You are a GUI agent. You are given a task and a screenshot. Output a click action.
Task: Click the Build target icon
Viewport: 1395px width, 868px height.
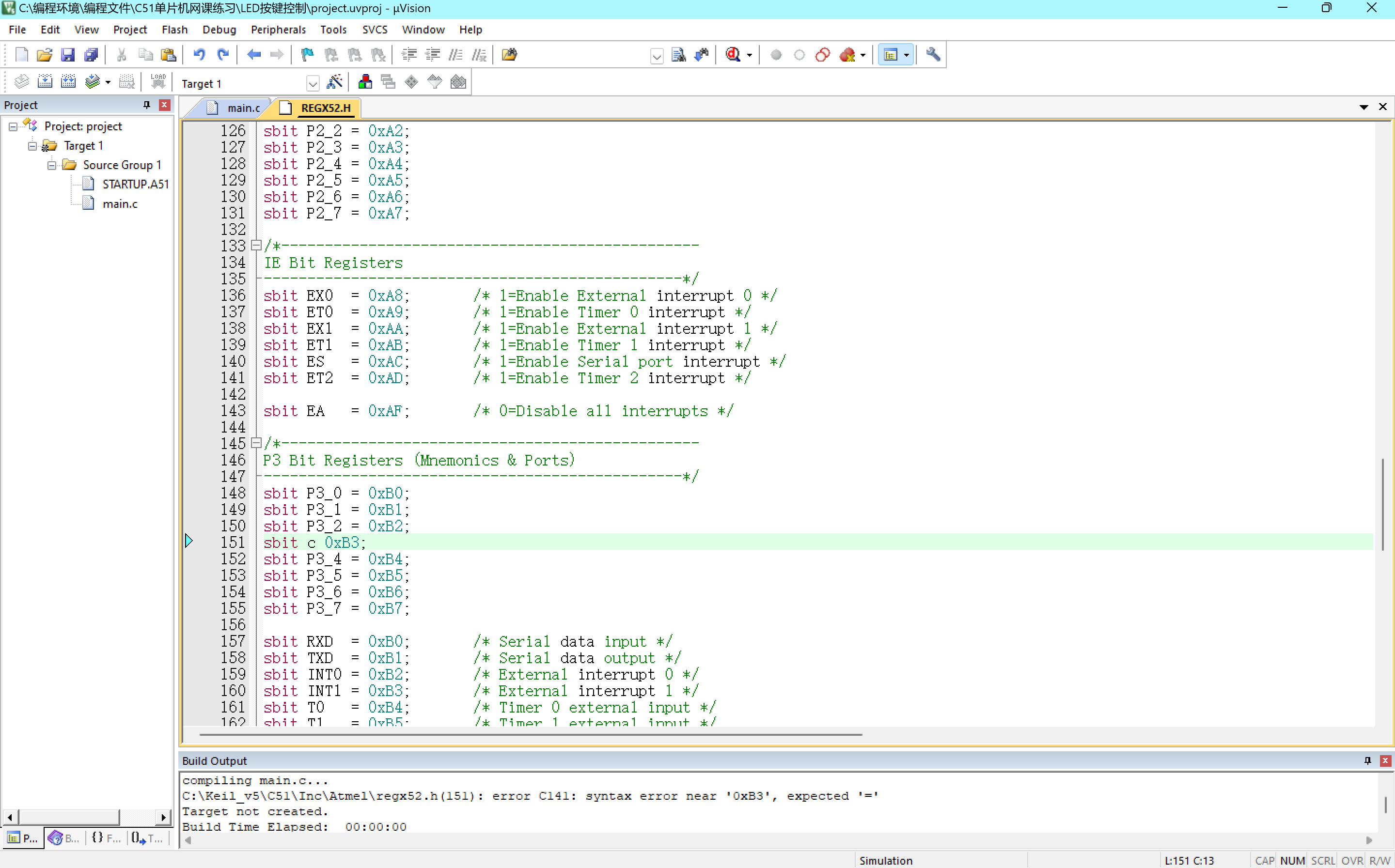(45, 82)
